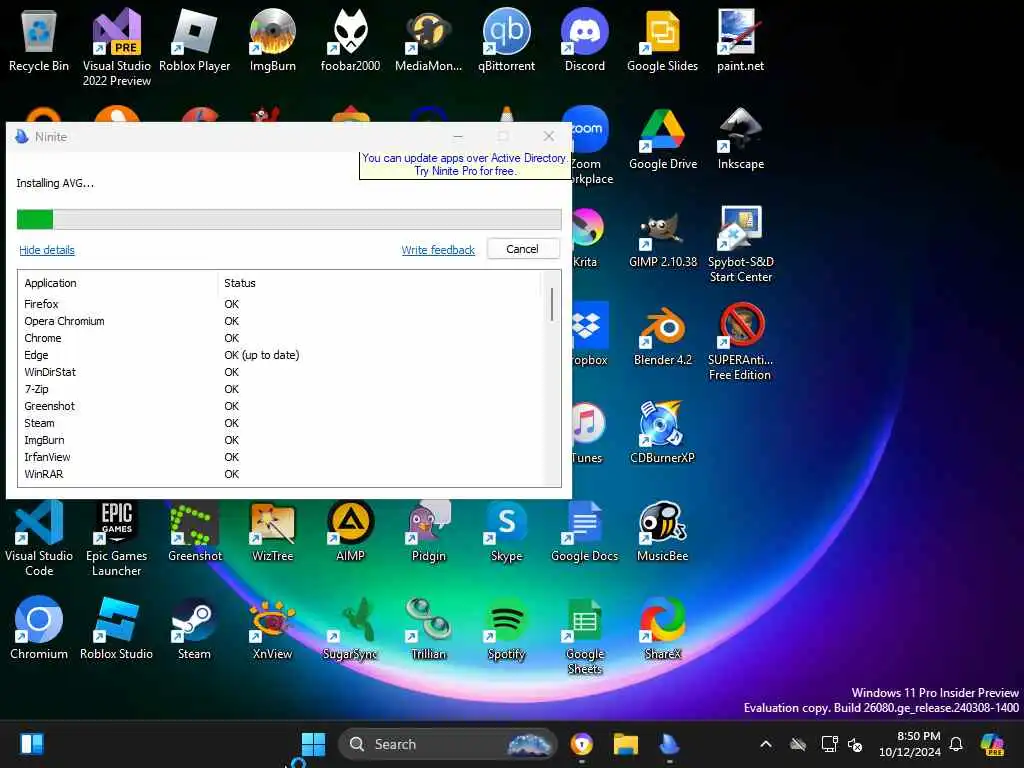Select the Firefox row in list
1024x768 pixels.
click(x=281, y=304)
